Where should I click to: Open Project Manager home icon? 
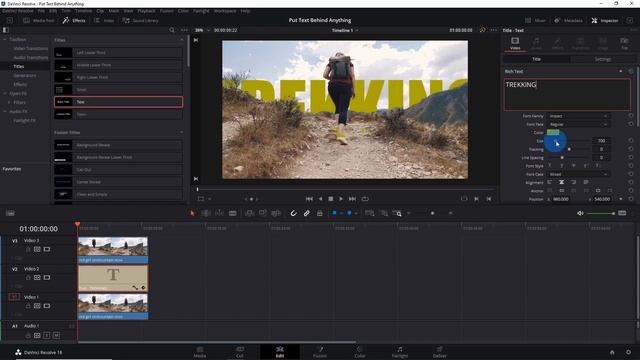click(612, 352)
